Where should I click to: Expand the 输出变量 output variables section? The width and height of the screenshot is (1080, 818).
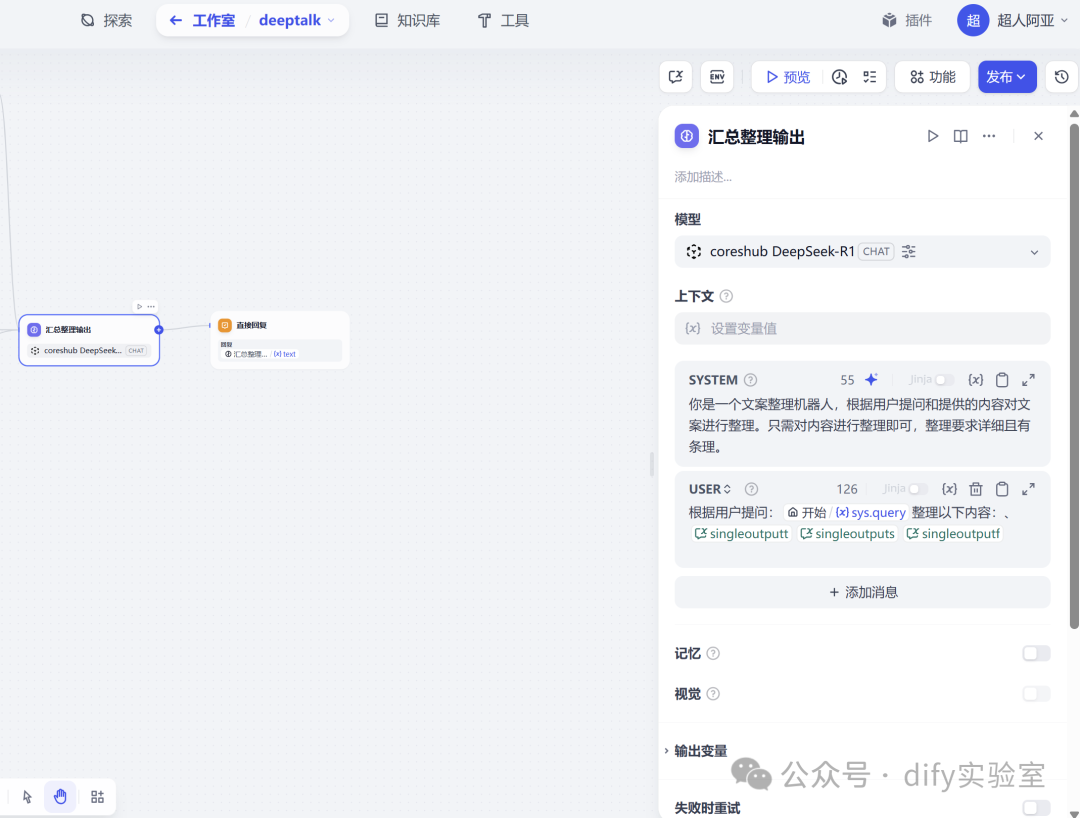(x=696, y=751)
